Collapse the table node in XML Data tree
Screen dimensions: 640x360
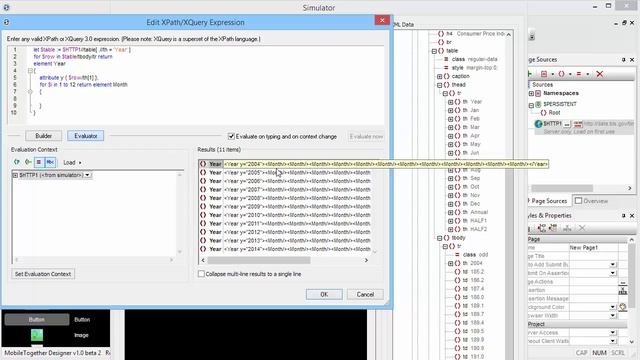click(x=434, y=51)
